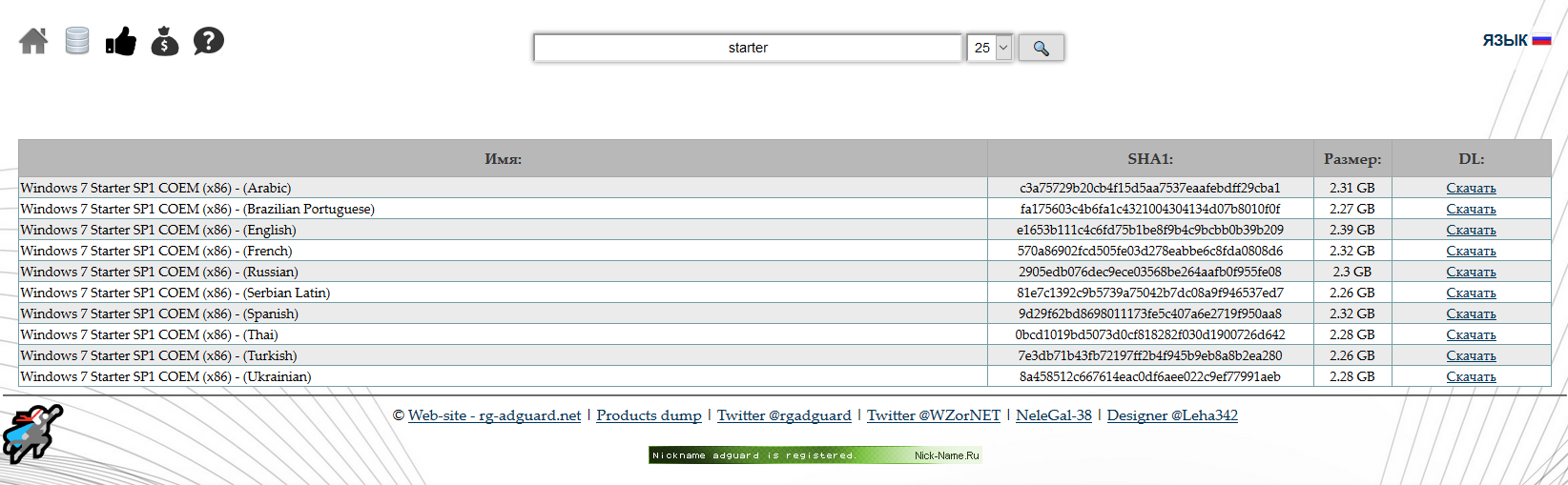Select the Windows 7 Starter (Turkish) name
This screenshot has height=485, width=1568.
[x=158, y=355]
